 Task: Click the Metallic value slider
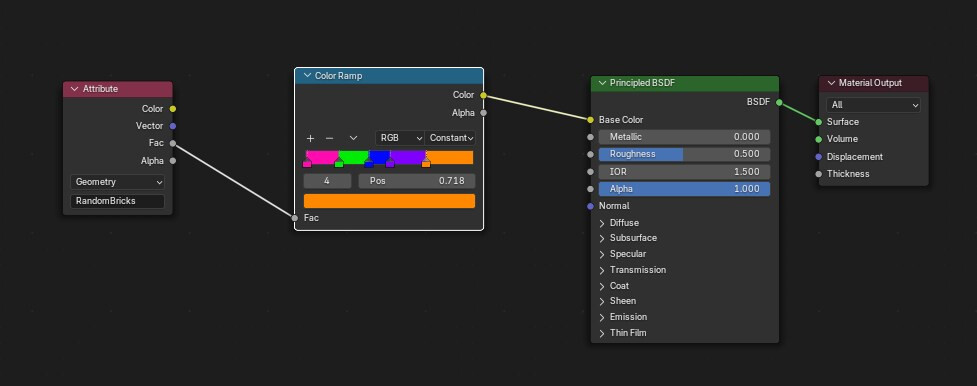[x=684, y=137]
